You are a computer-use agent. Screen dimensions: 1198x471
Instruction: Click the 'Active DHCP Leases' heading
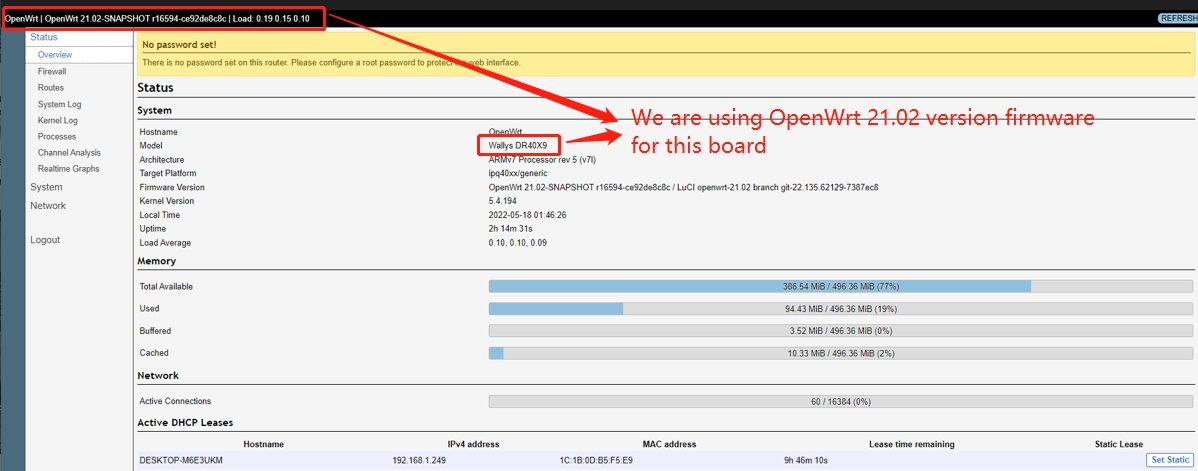(185, 422)
